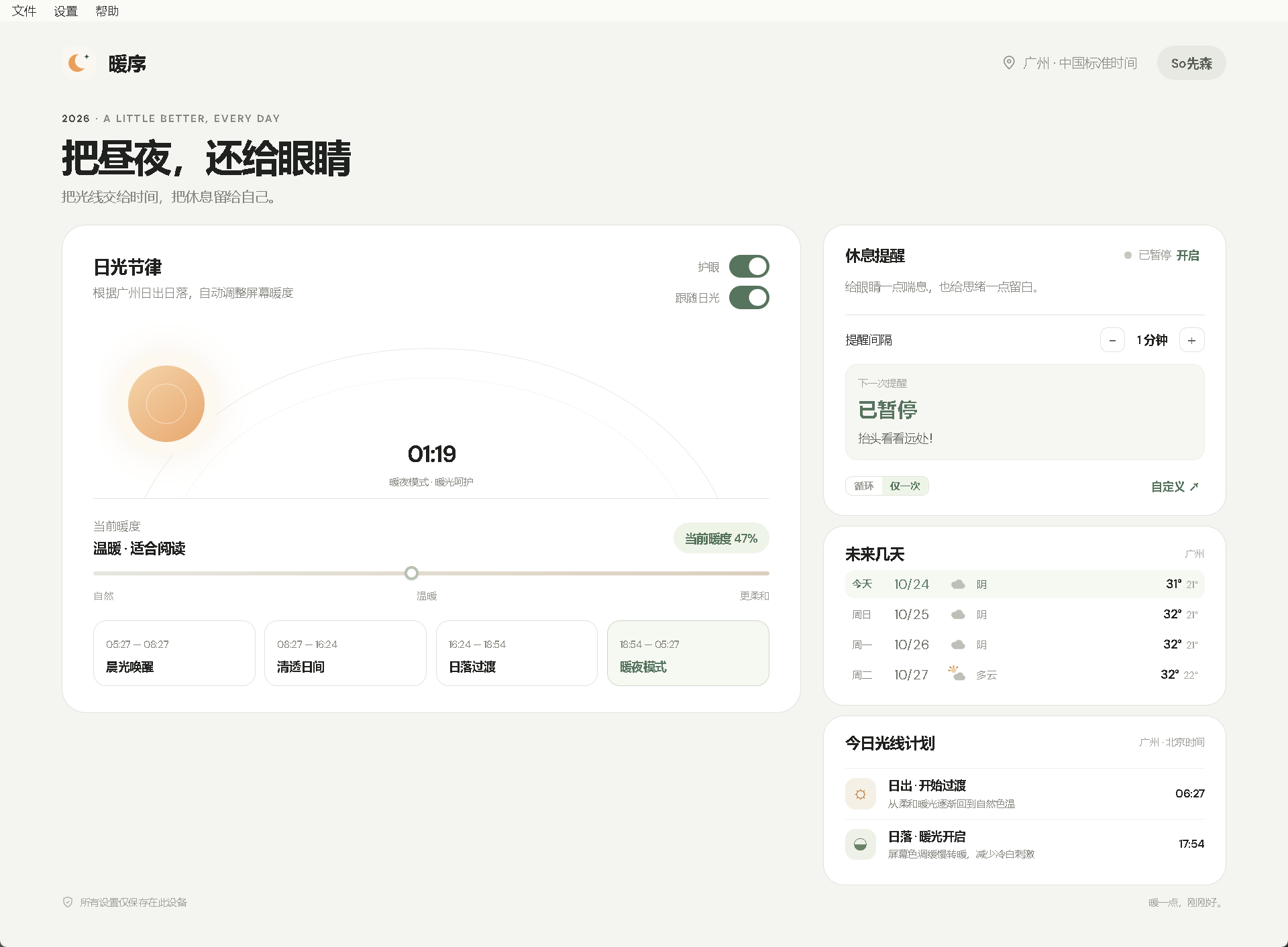Open the 文件 menu
1288x947 pixels.
pos(24,11)
